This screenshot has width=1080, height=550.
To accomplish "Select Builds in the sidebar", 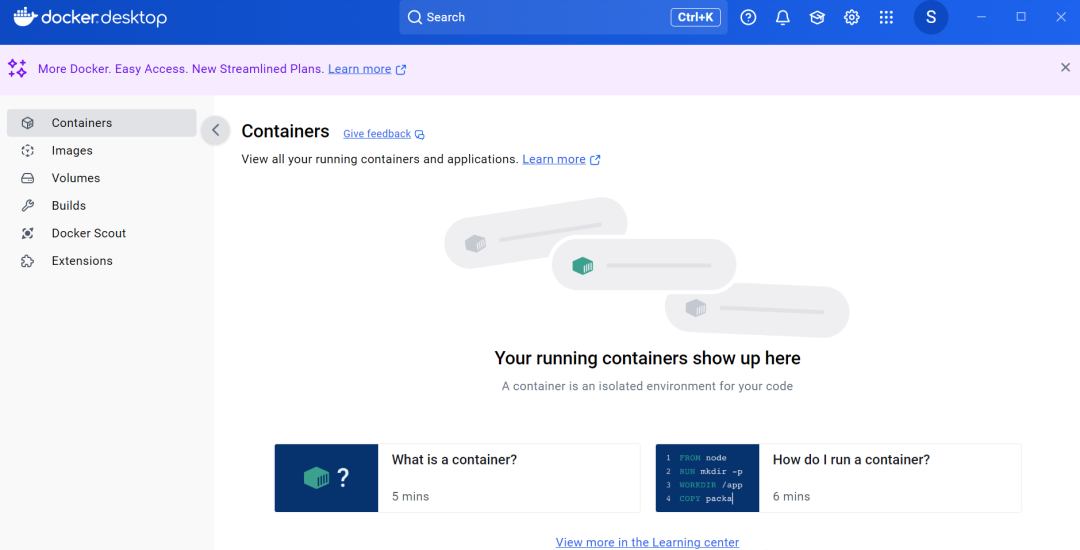I will [x=102, y=205].
